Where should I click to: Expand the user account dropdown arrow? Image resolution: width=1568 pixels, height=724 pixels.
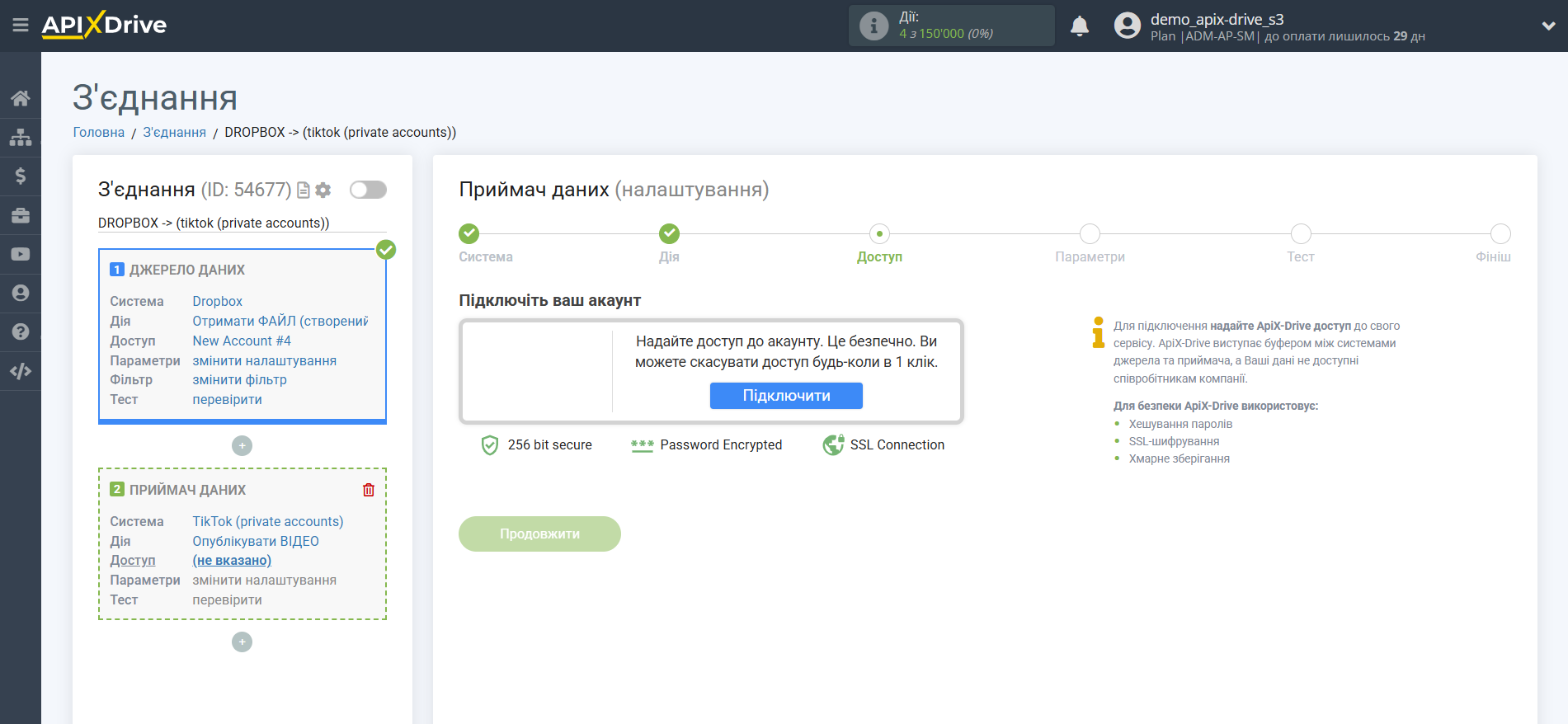(x=1548, y=26)
